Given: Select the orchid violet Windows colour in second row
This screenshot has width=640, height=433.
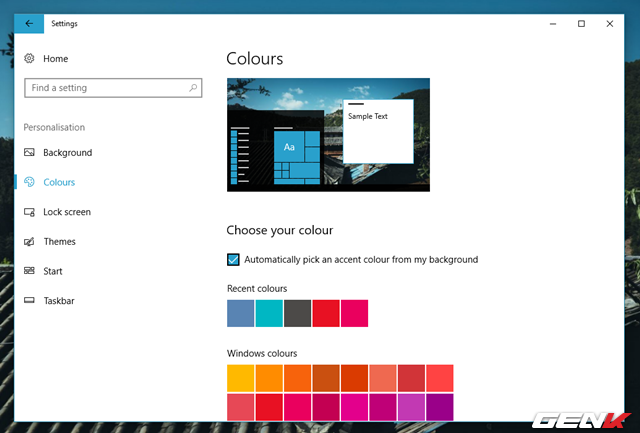Looking at the screenshot, I should coord(411,407).
